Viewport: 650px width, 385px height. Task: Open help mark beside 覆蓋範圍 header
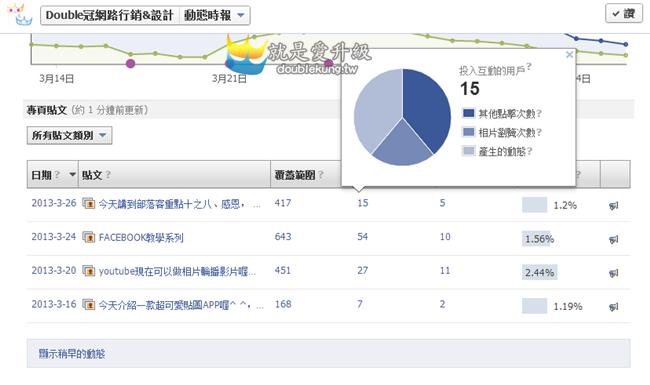[321, 175]
